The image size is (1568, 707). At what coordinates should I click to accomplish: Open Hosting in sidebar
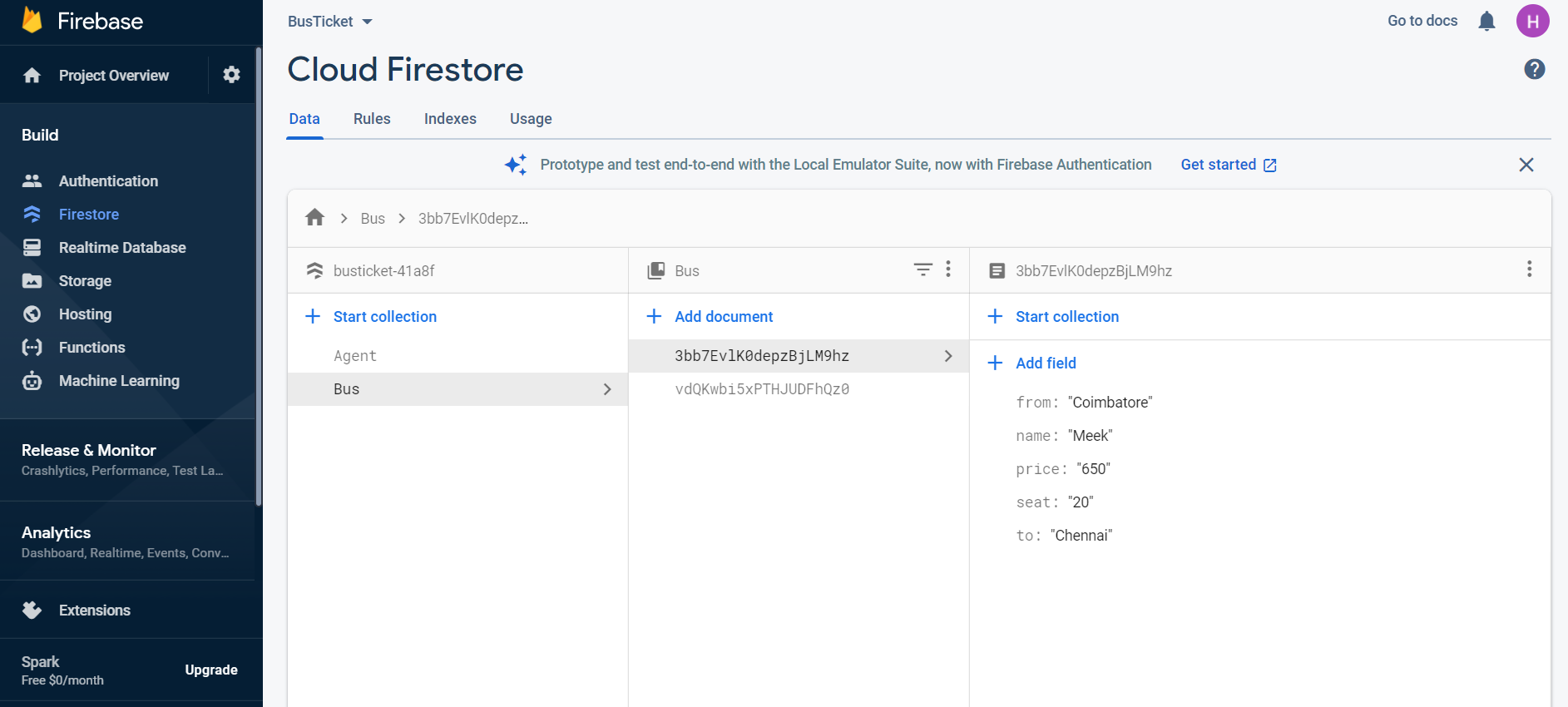[x=85, y=314]
